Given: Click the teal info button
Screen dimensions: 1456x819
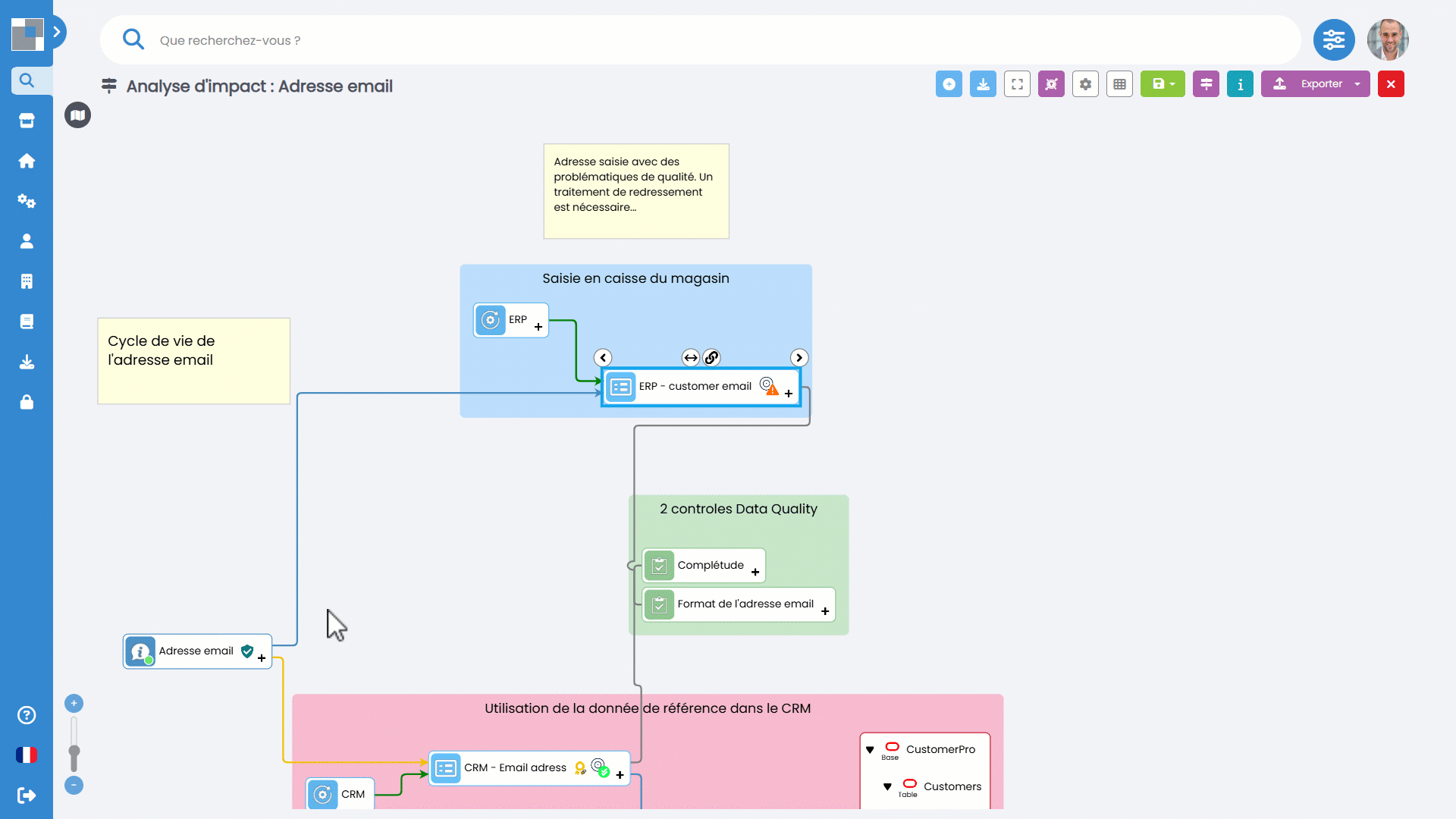Looking at the screenshot, I should click(1240, 84).
